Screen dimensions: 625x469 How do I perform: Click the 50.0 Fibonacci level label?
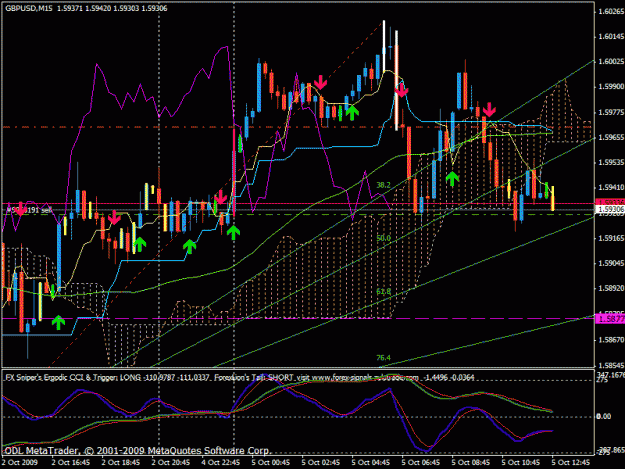[383, 238]
